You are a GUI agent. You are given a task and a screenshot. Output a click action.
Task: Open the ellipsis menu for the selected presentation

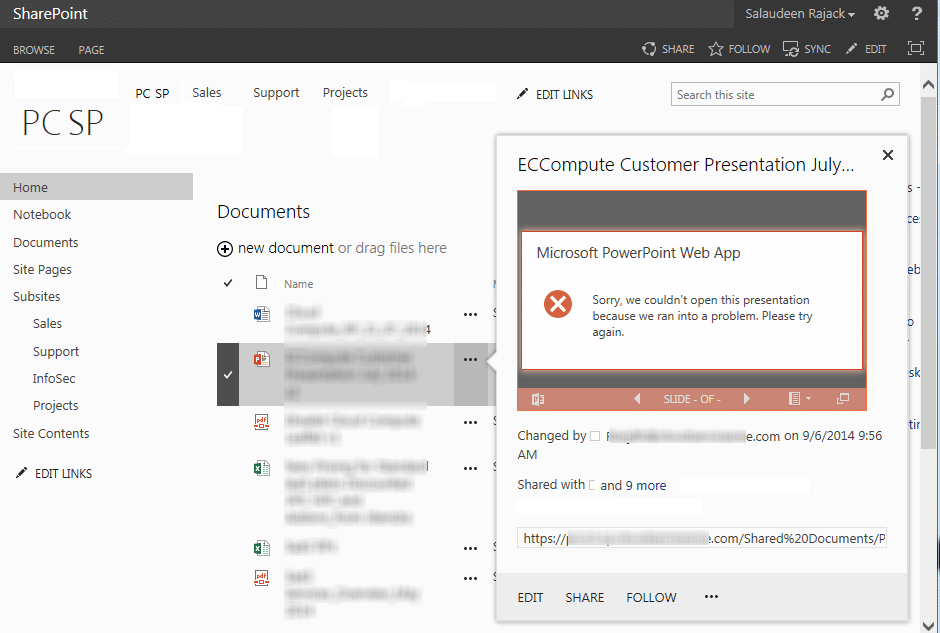470,358
